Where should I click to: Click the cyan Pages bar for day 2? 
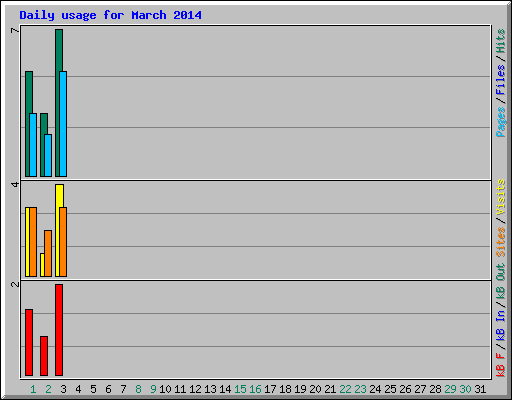coord(48,155)
